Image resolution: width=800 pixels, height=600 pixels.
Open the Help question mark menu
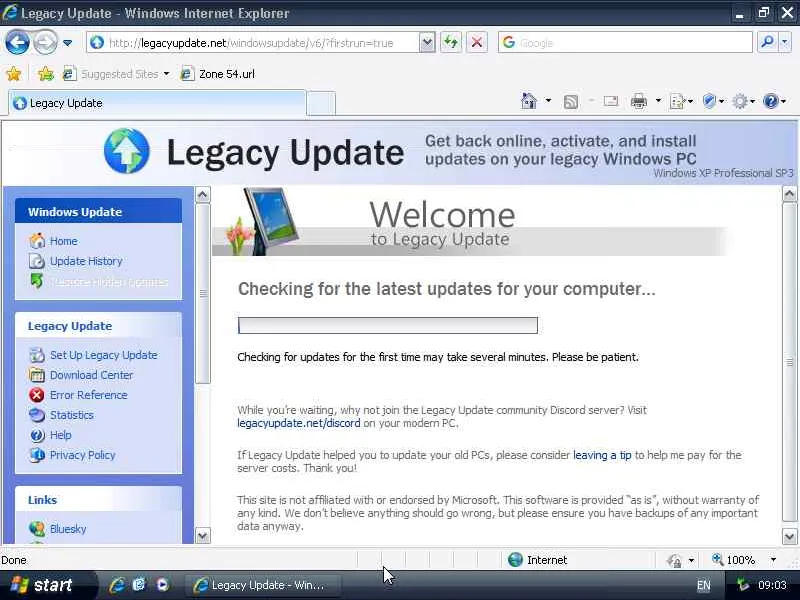tap(774, 101)
